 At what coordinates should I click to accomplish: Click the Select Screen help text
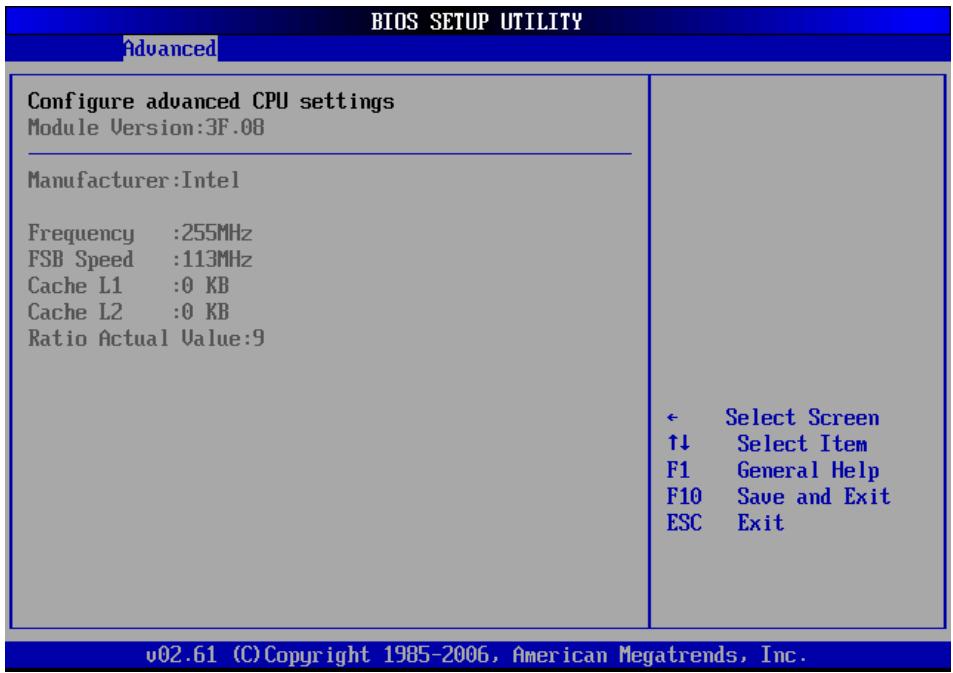[x=802, y=418]
